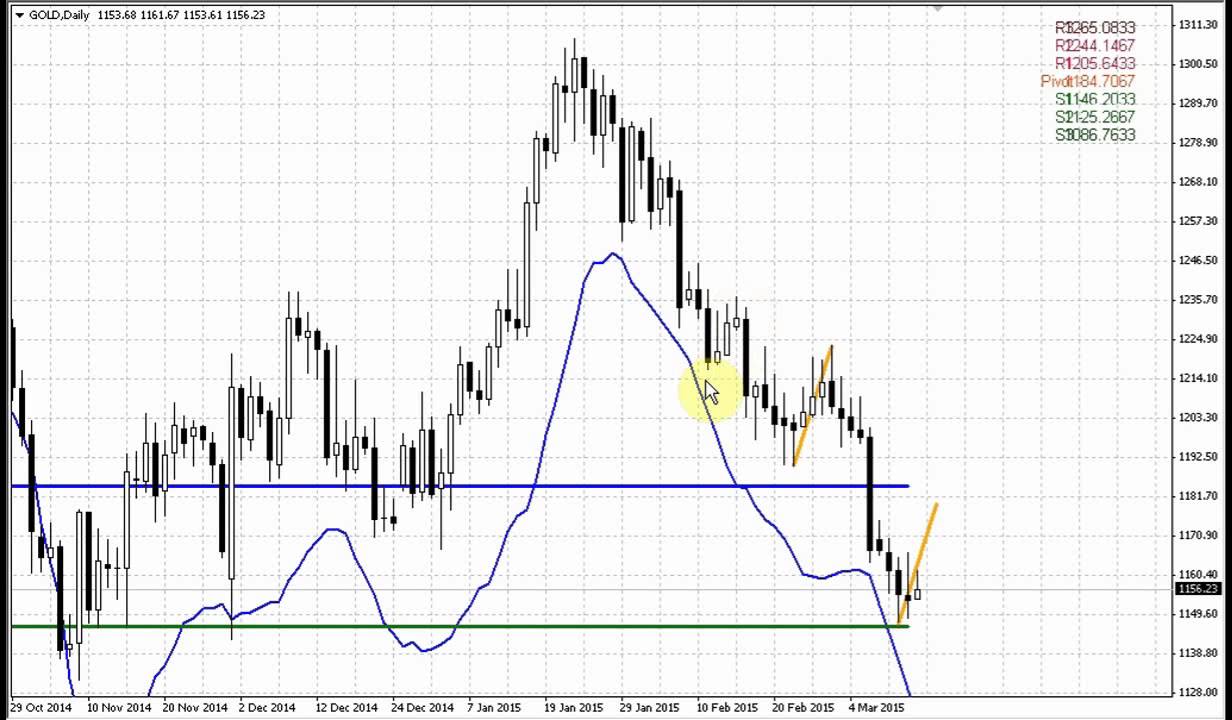1232x720 pixels.
Task: Click the 1268.10 price scale label
Action: pos(1198,181)
